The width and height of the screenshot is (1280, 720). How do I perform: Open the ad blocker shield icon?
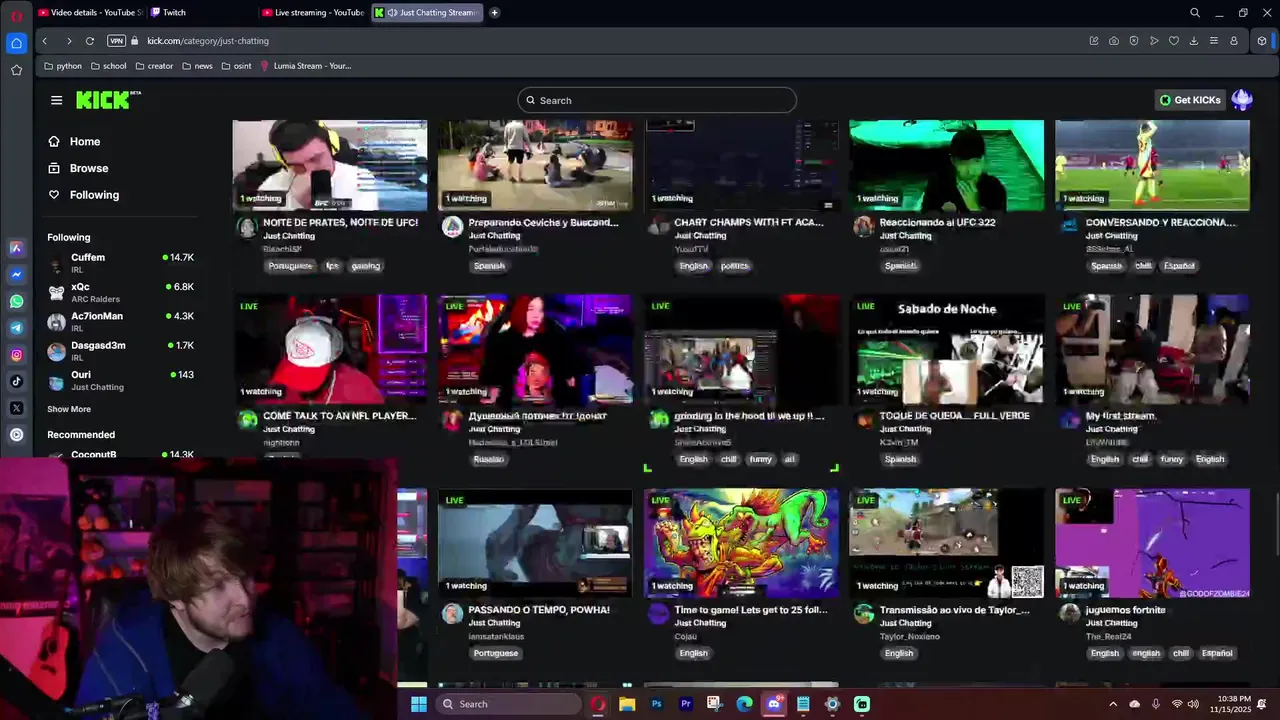(1134, 41)
